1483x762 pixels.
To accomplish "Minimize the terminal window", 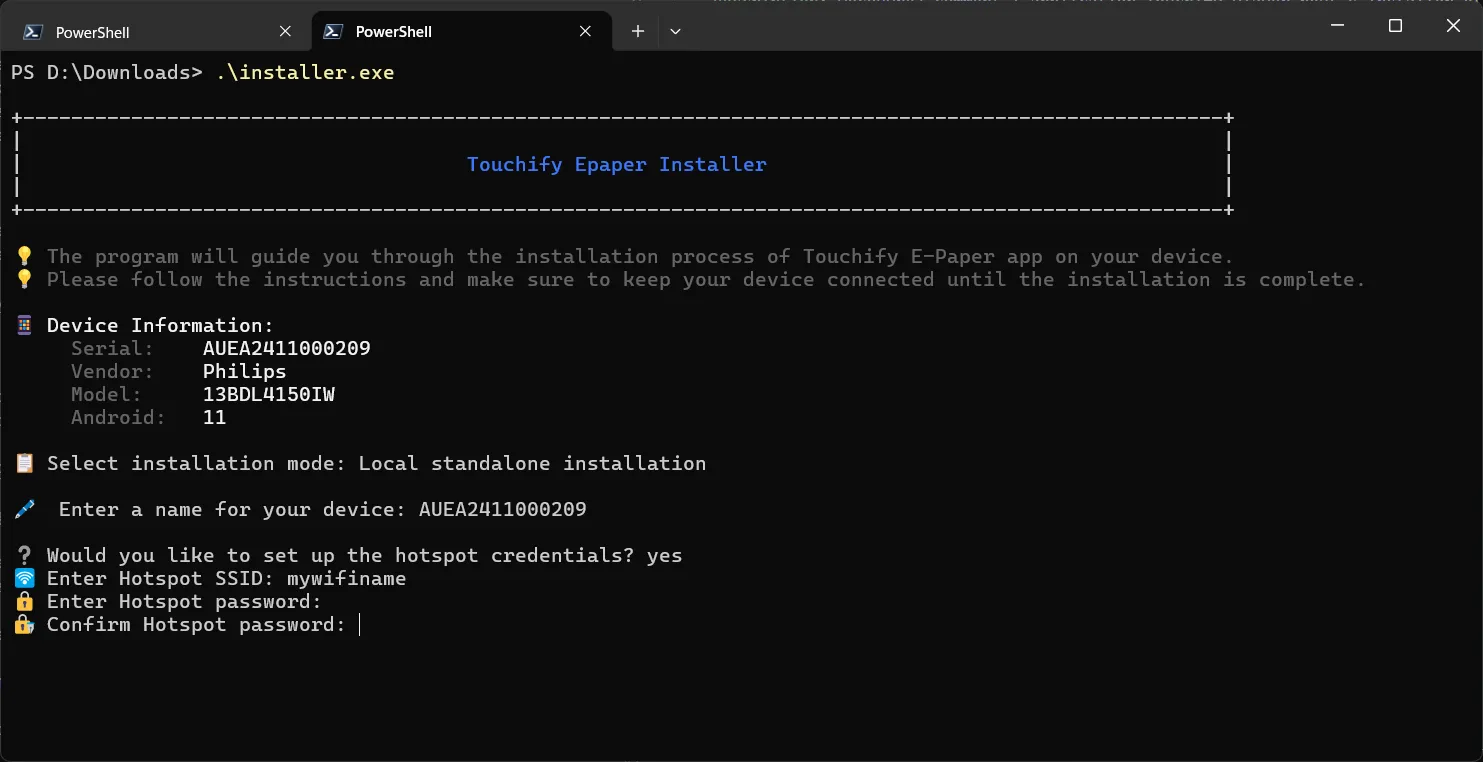I will pos(1337,26).
